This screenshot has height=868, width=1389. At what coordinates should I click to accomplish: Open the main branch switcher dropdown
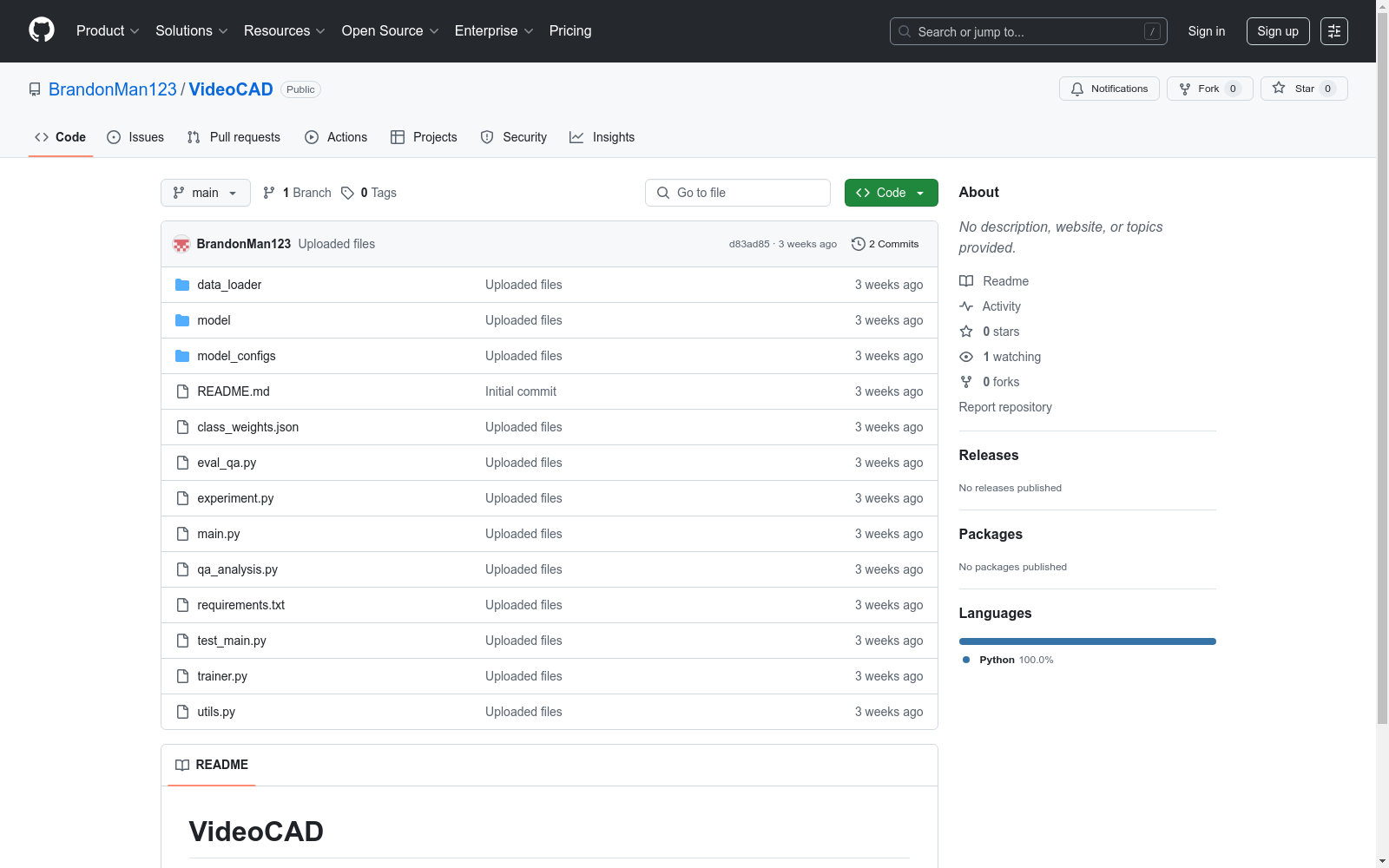[x=206, y=193]
